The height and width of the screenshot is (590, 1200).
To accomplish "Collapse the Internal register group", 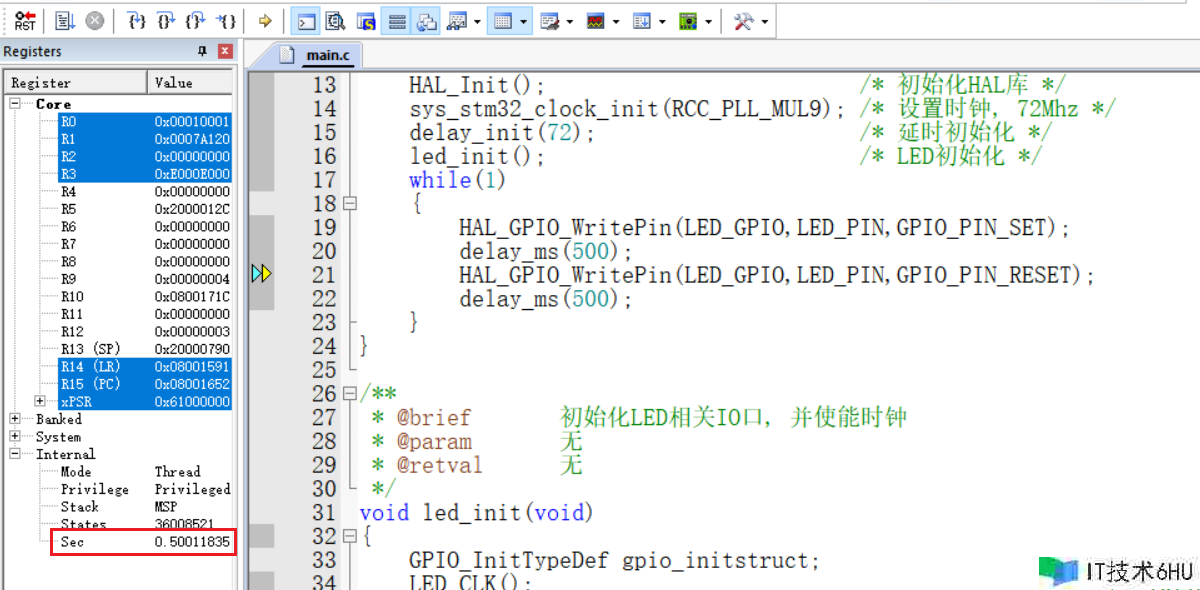I will click(15, 454).
